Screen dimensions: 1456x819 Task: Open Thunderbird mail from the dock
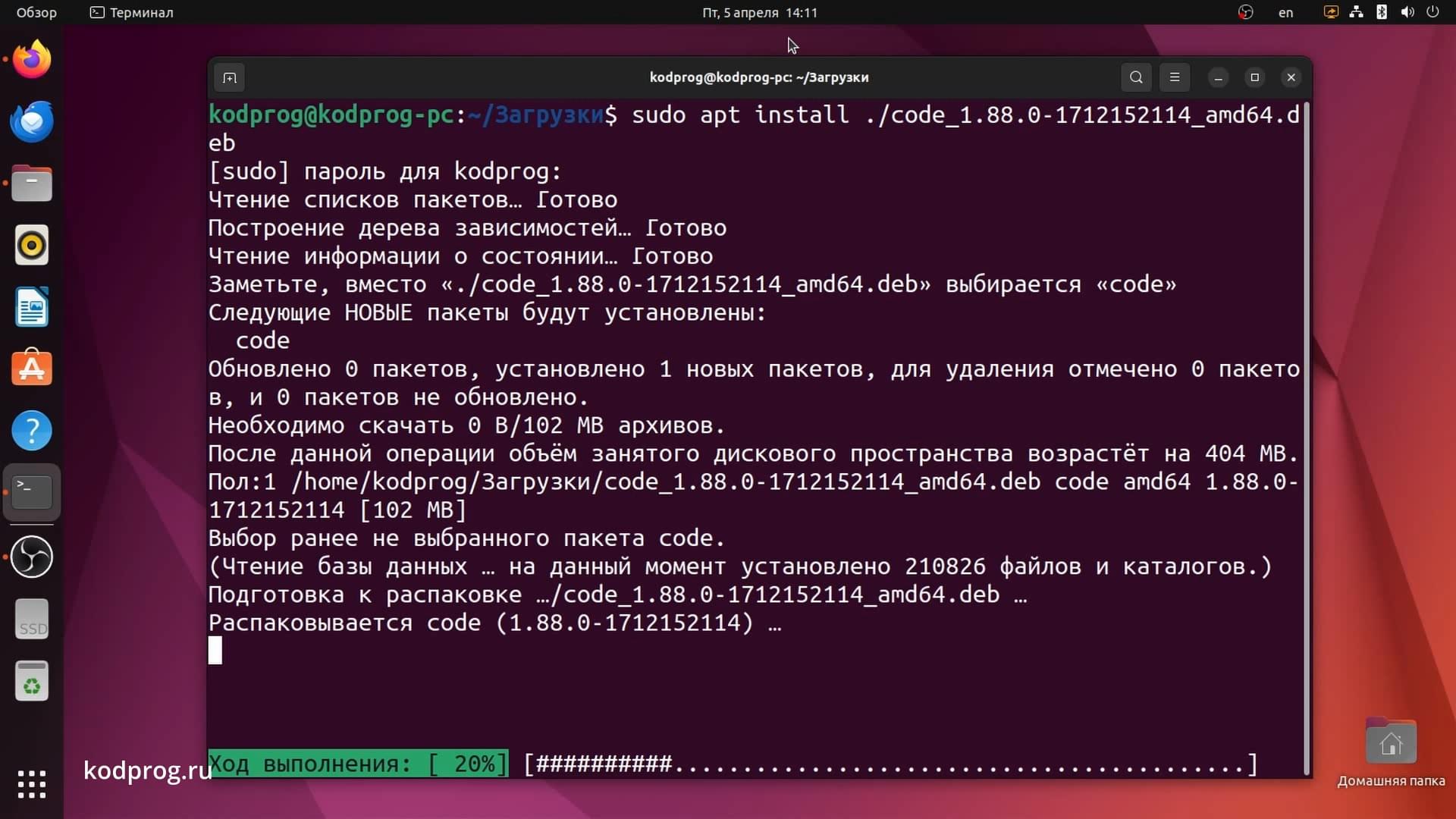click(x=32, y=121)
